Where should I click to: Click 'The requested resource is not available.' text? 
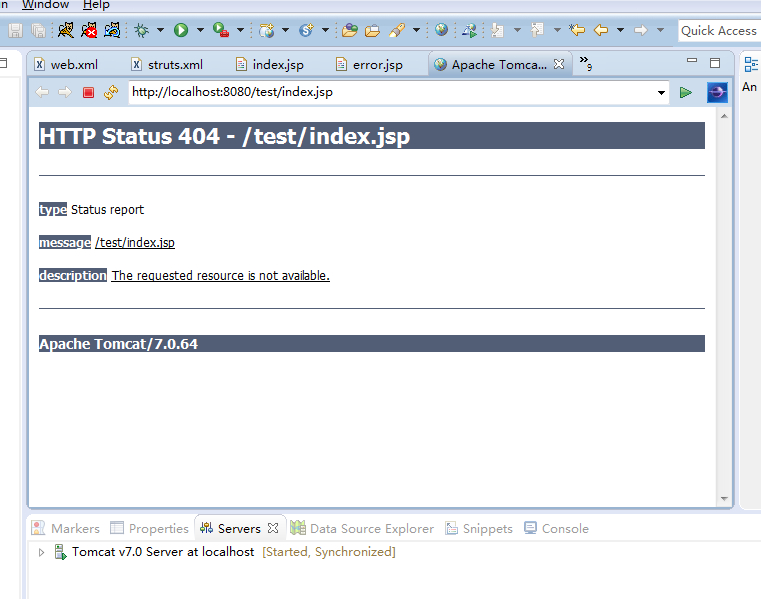[x=220, y=275]
